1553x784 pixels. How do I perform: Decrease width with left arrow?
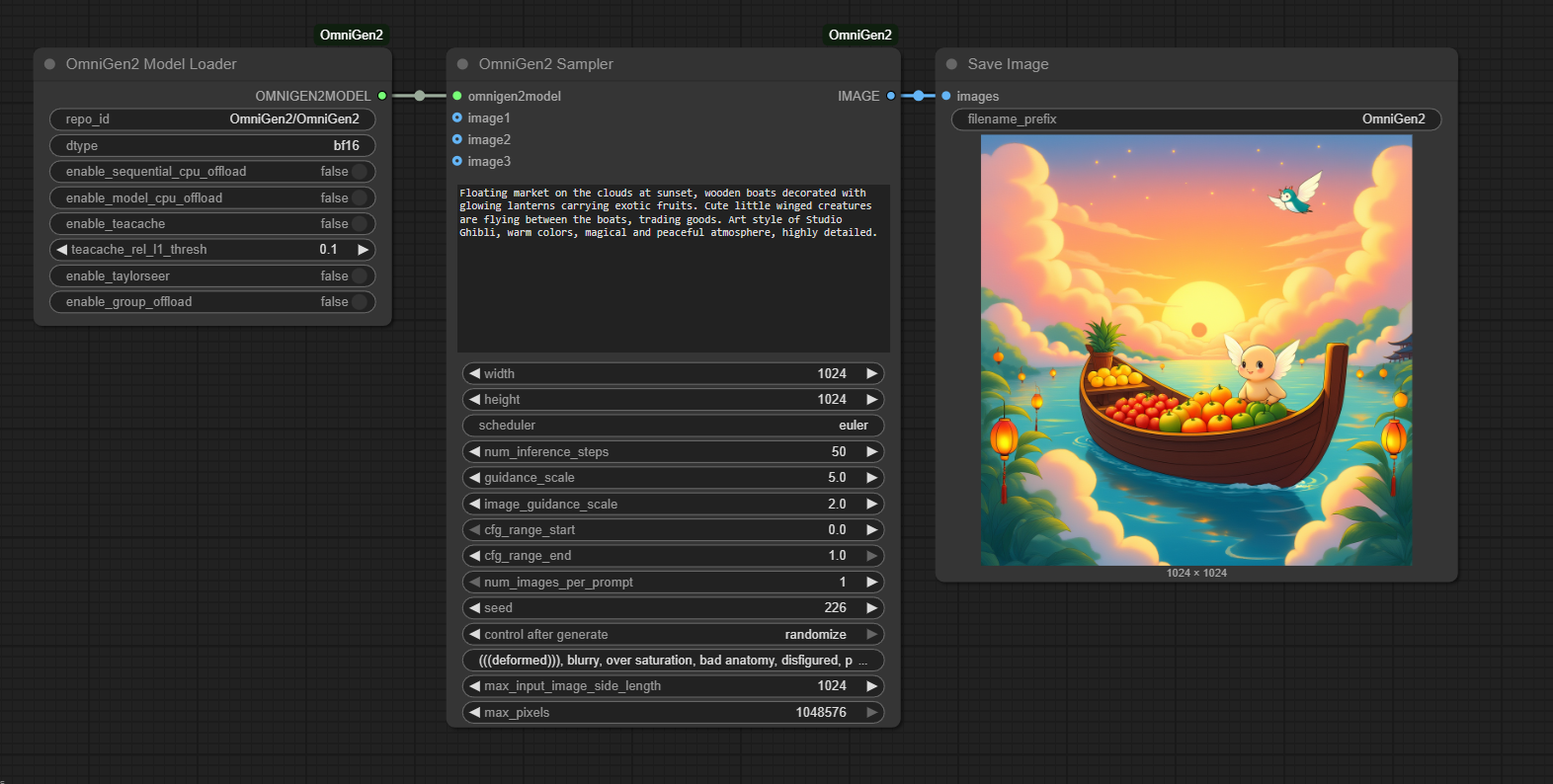pos(475,373)
